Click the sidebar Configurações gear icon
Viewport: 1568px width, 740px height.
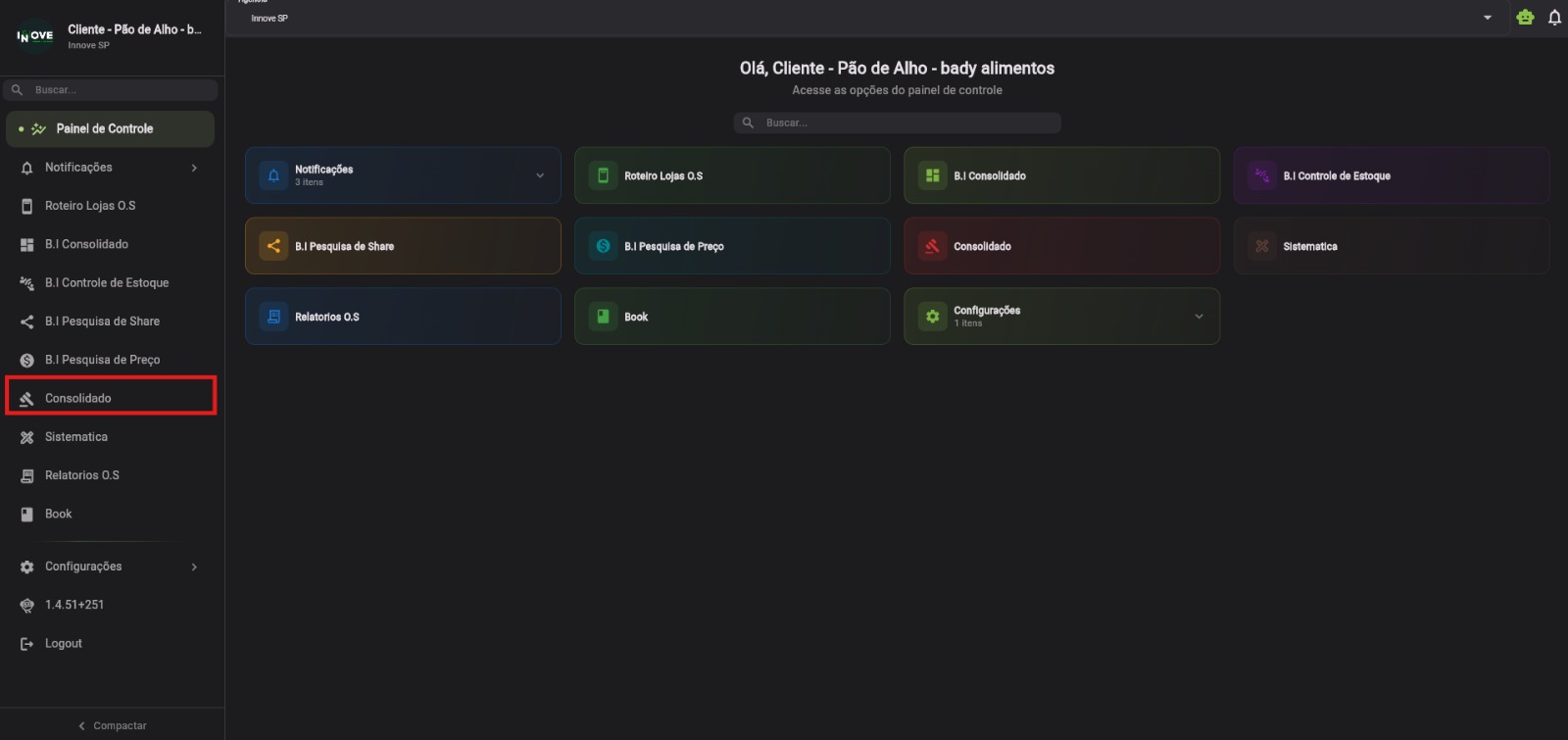click(26, 567)
